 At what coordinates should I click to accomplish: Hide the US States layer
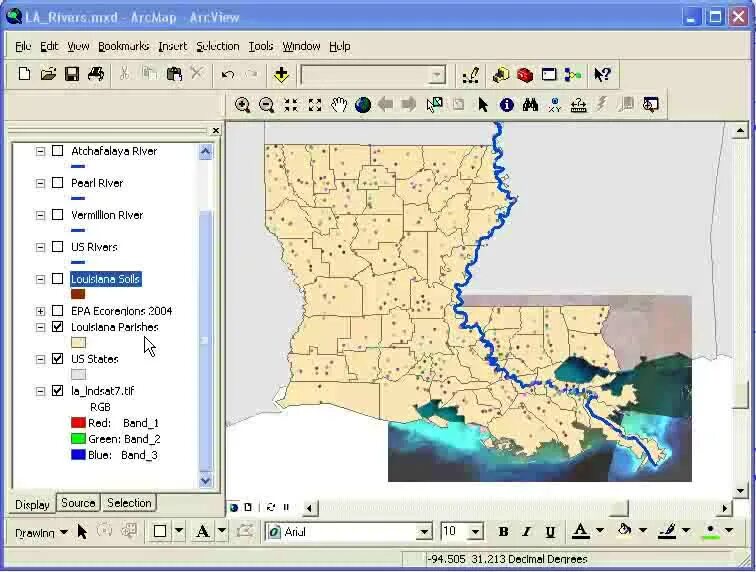pyautogui.click(x=57, y=359)
